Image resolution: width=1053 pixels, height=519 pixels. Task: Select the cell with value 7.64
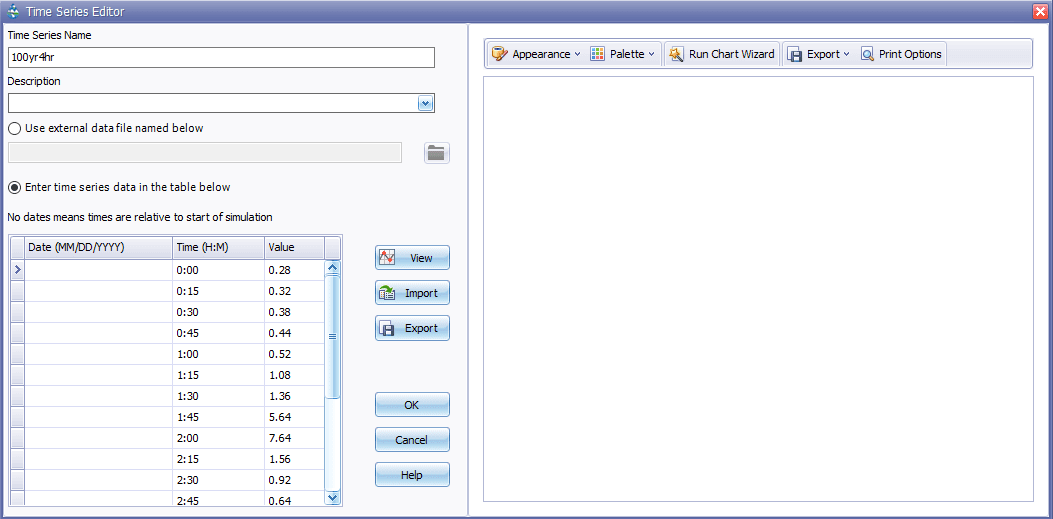[294, 438]
